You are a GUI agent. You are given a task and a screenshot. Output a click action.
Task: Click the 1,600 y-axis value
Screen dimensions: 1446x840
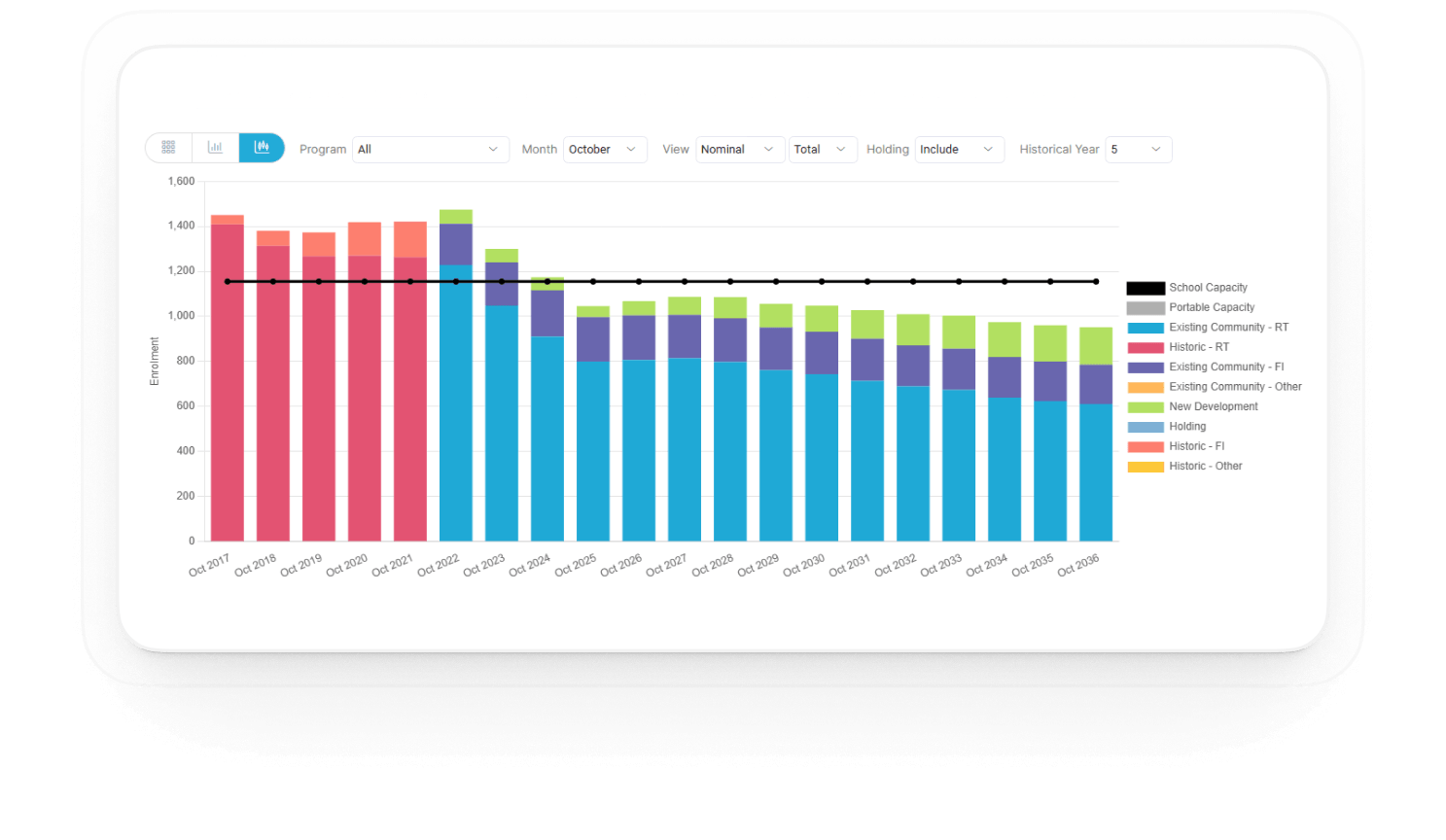(x=182, y=182)
